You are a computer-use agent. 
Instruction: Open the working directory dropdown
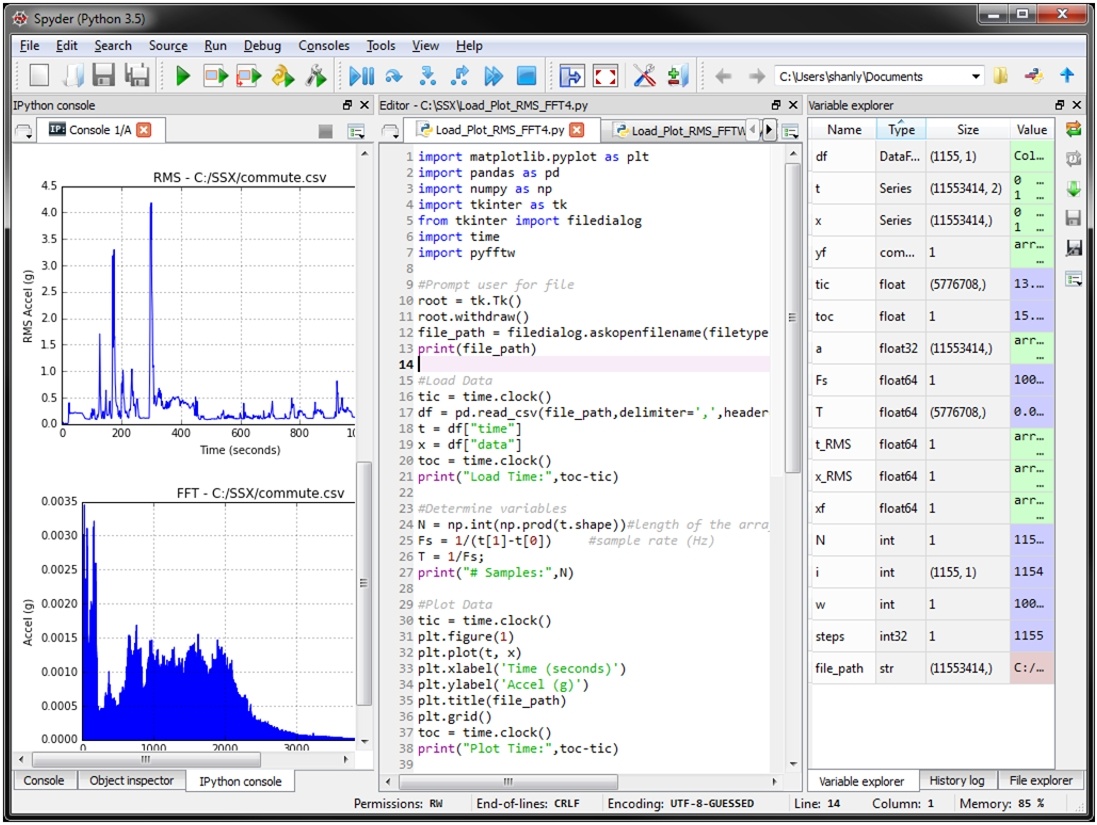pyautogui.click(x=978, y=75)
